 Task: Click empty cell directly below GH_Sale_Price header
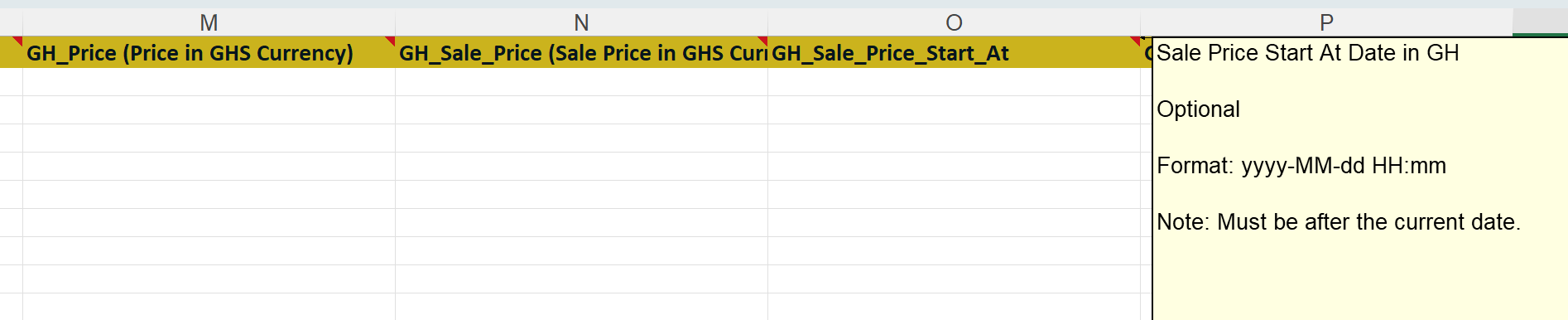pos(581,82)
